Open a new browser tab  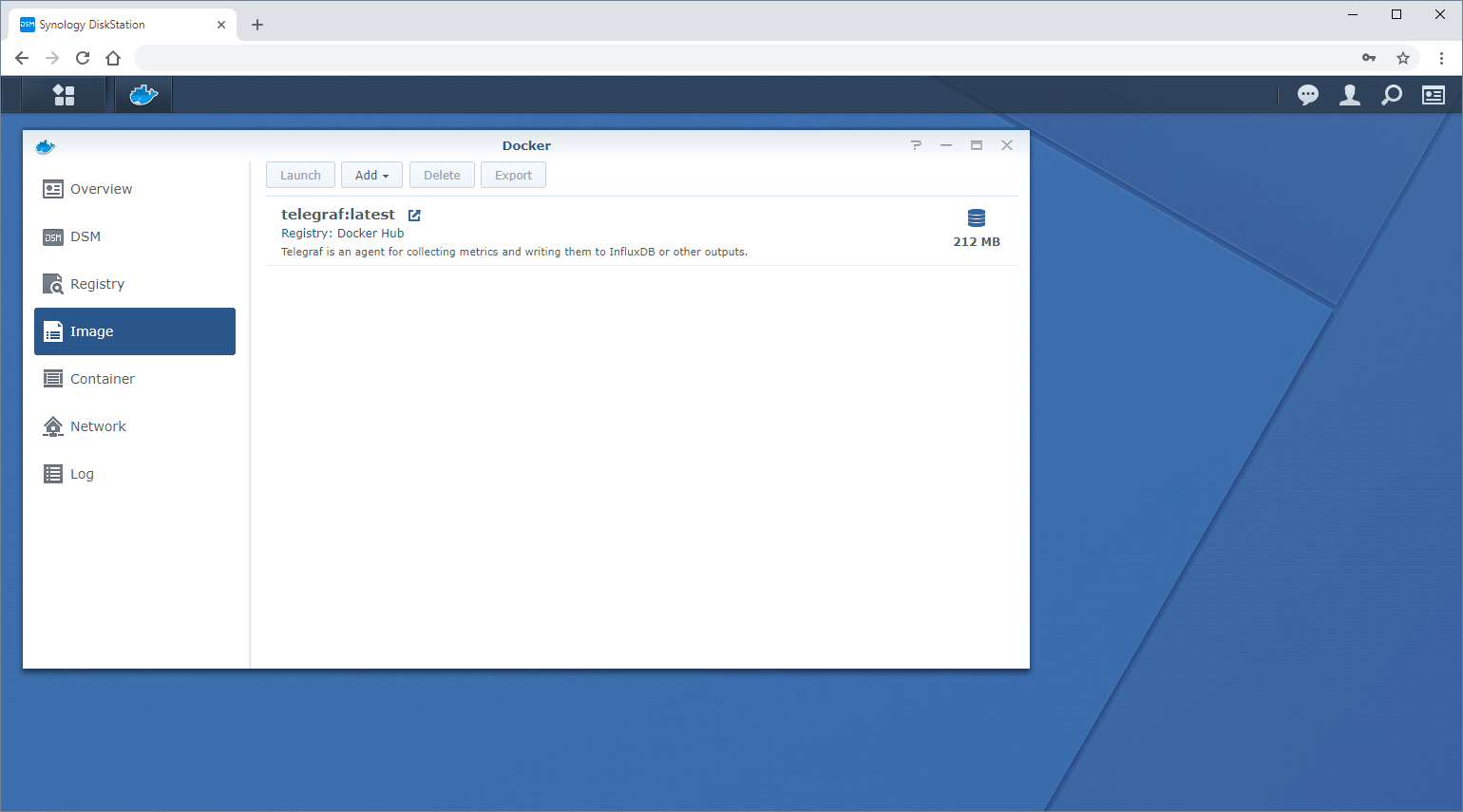coord(257,25)
